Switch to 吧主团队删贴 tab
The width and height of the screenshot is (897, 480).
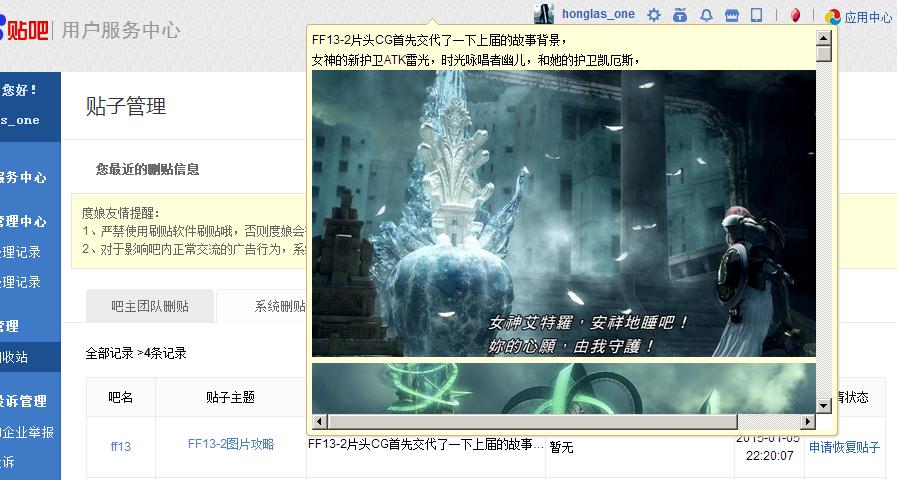[150, 306]
